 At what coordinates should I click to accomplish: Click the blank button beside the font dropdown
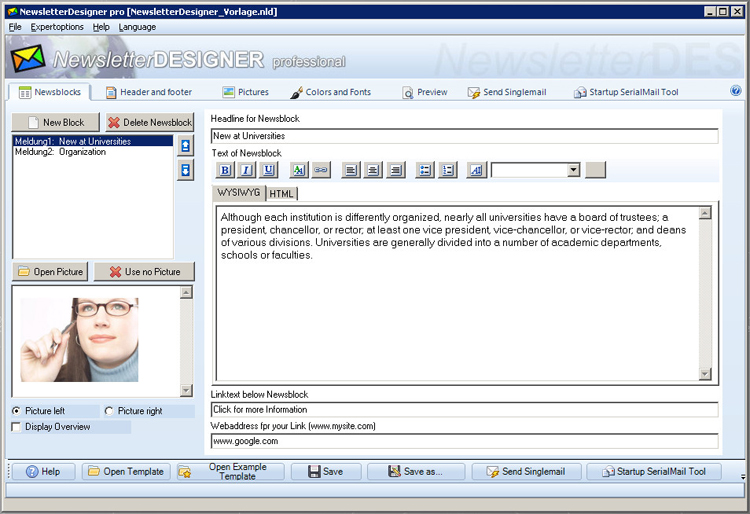pos(596,170)
